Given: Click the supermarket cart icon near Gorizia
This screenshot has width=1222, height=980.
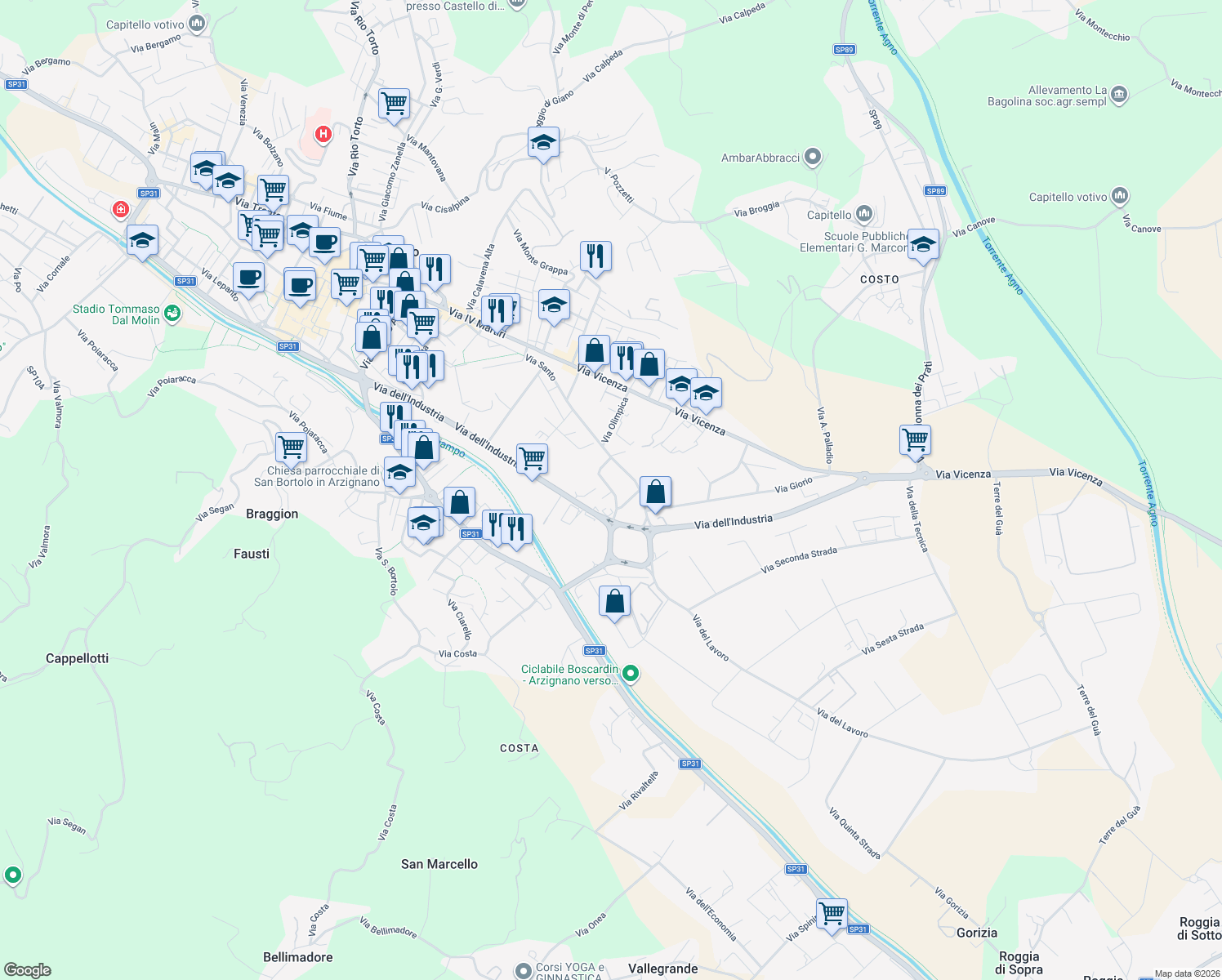Looking at the screenshot, I should [x=832, y=913].
